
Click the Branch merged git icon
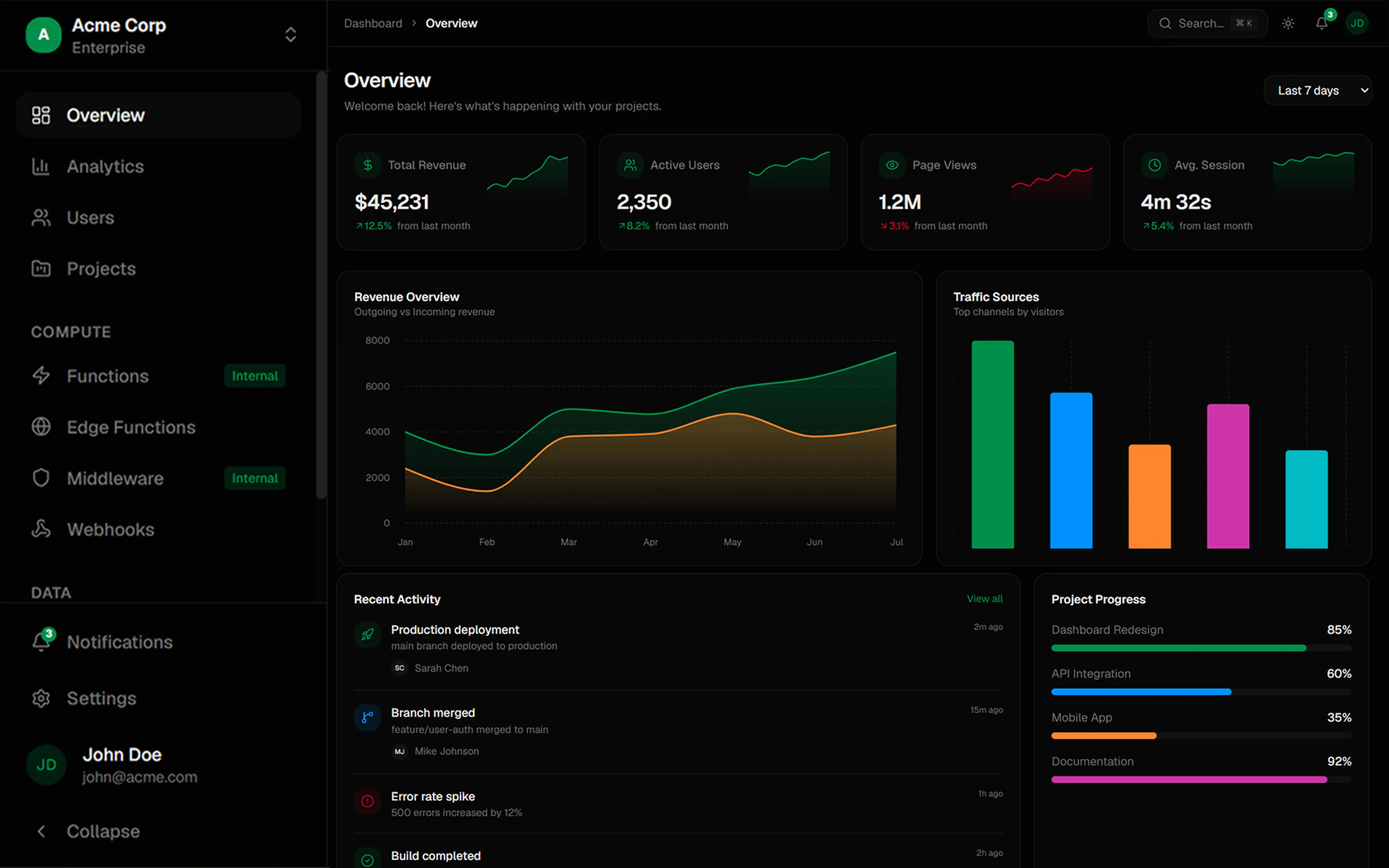368,717
